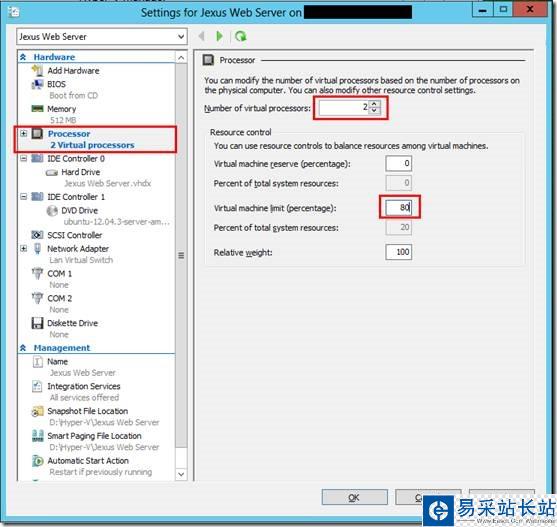Click the Memory chip icon

(37, 109)
